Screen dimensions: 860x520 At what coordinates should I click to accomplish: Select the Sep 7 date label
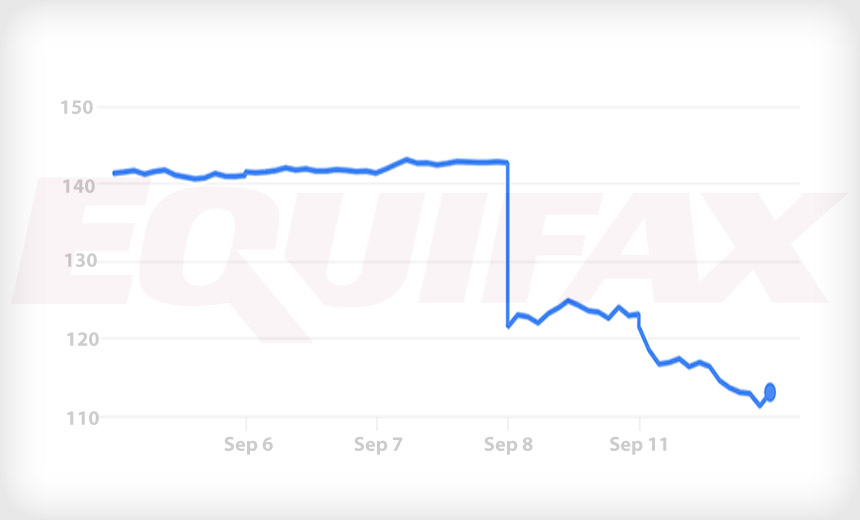pyautogui.click(x=378, y=444)
